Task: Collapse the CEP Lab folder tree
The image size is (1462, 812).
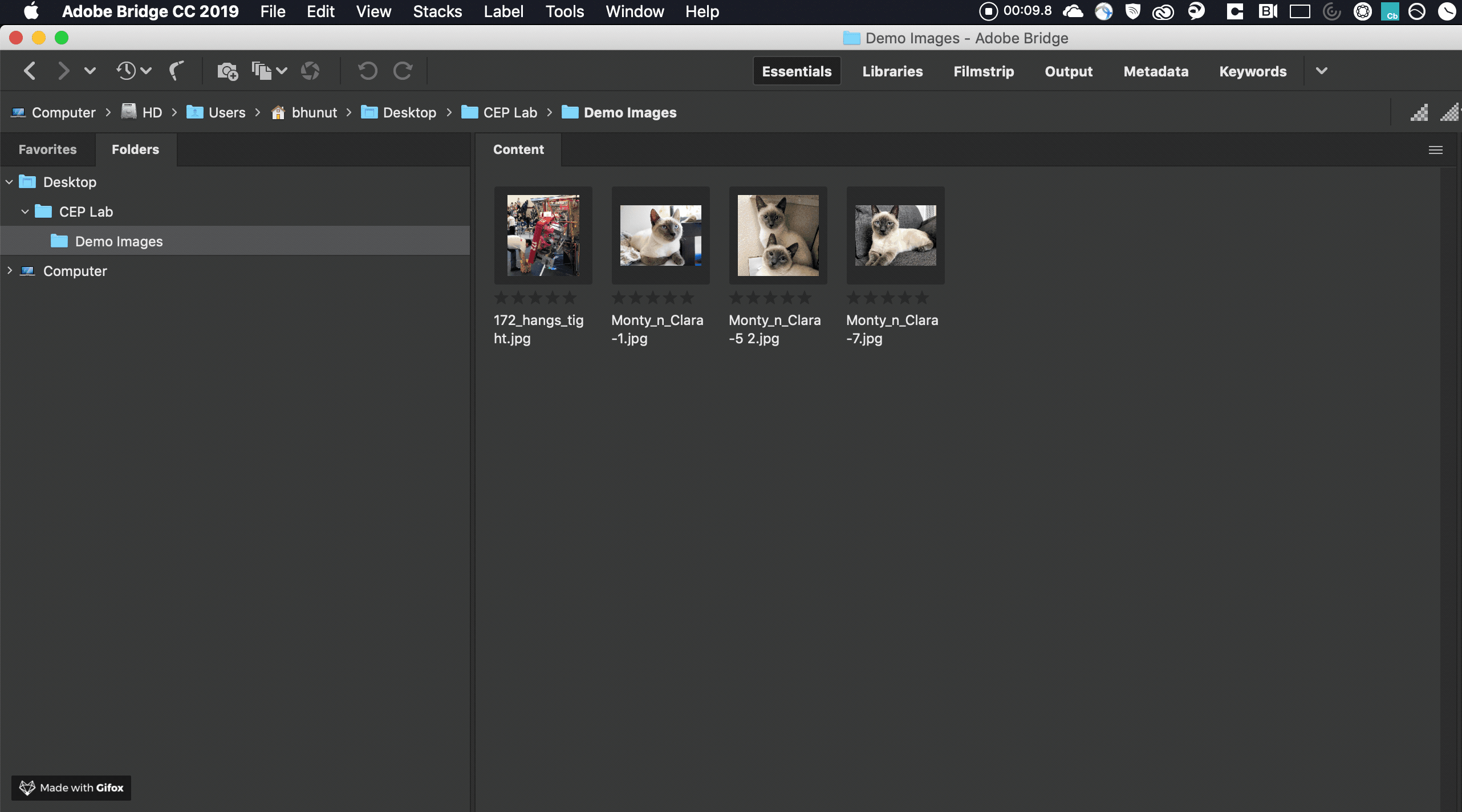Action: tap(25, 212)
